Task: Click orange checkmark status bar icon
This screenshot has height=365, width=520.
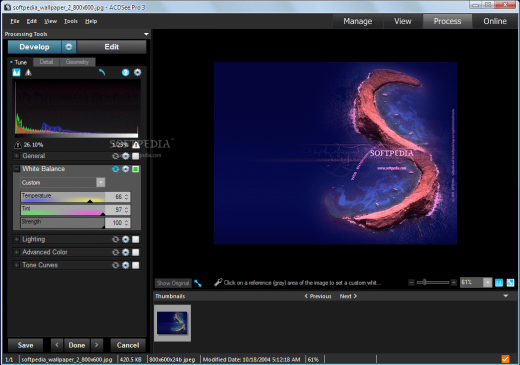Action: pos(505,359)
